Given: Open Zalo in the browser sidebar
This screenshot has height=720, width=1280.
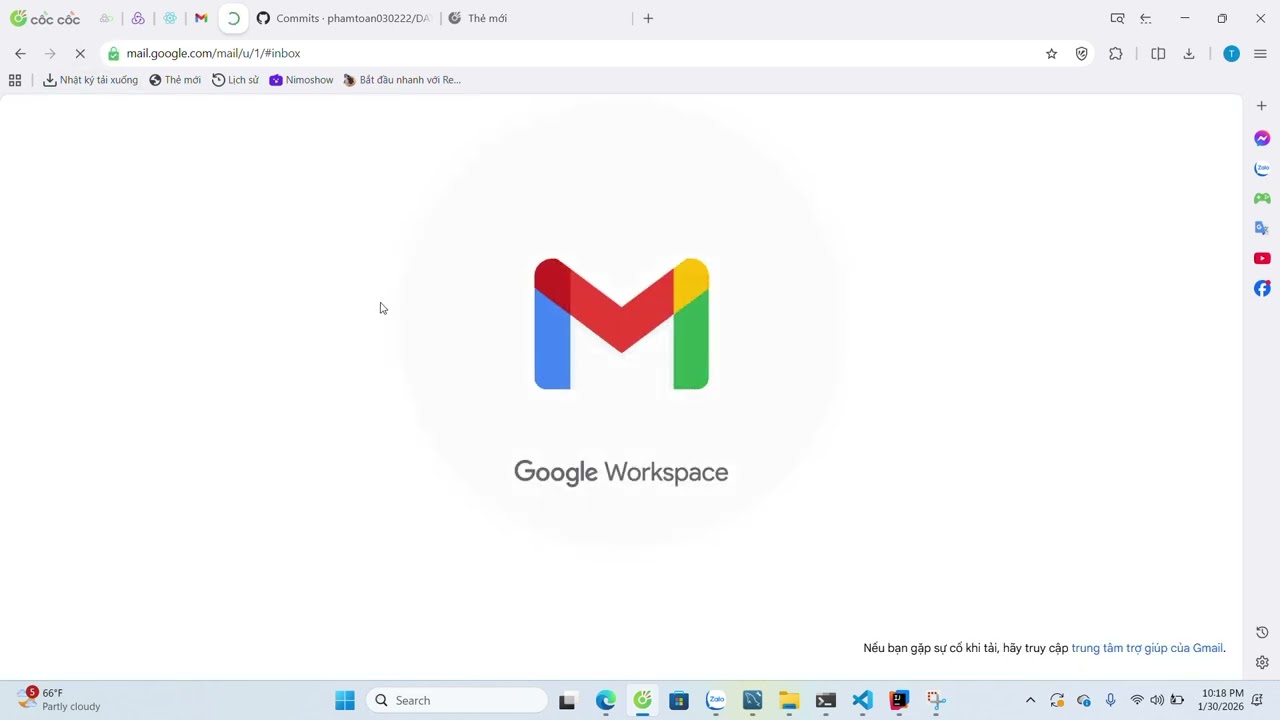Looking at the screenshot, I should (1262, 169).
